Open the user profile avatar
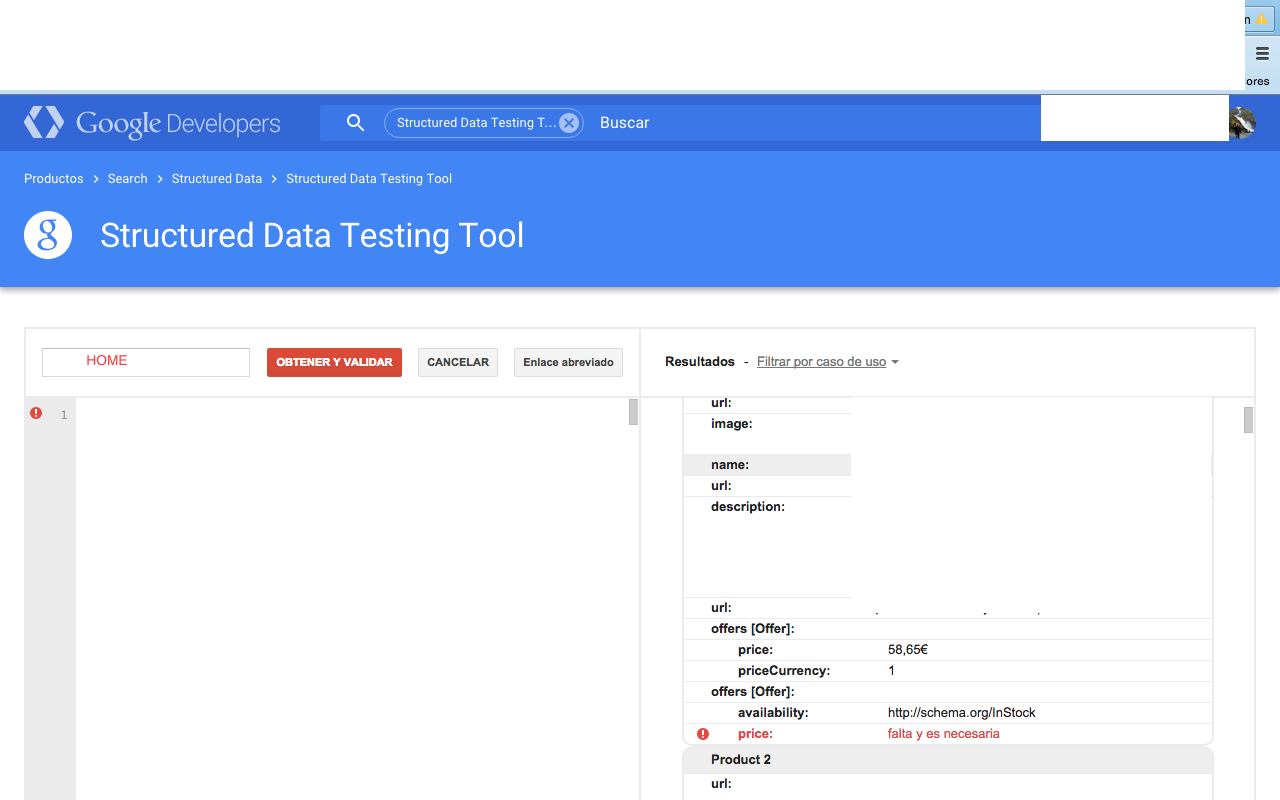The image size is (1280, 800). pyautogui.click(x=1242, y=123)
